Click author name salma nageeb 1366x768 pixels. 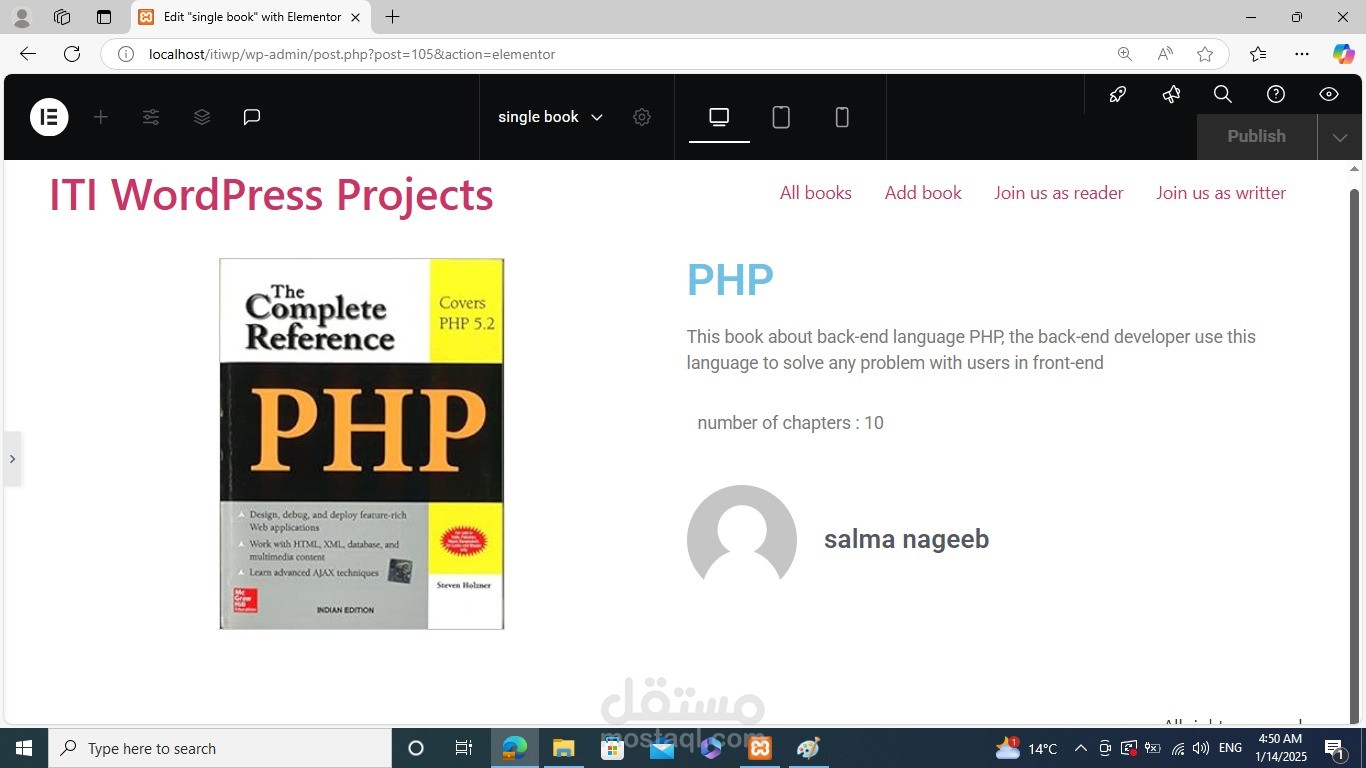(906, 539)
